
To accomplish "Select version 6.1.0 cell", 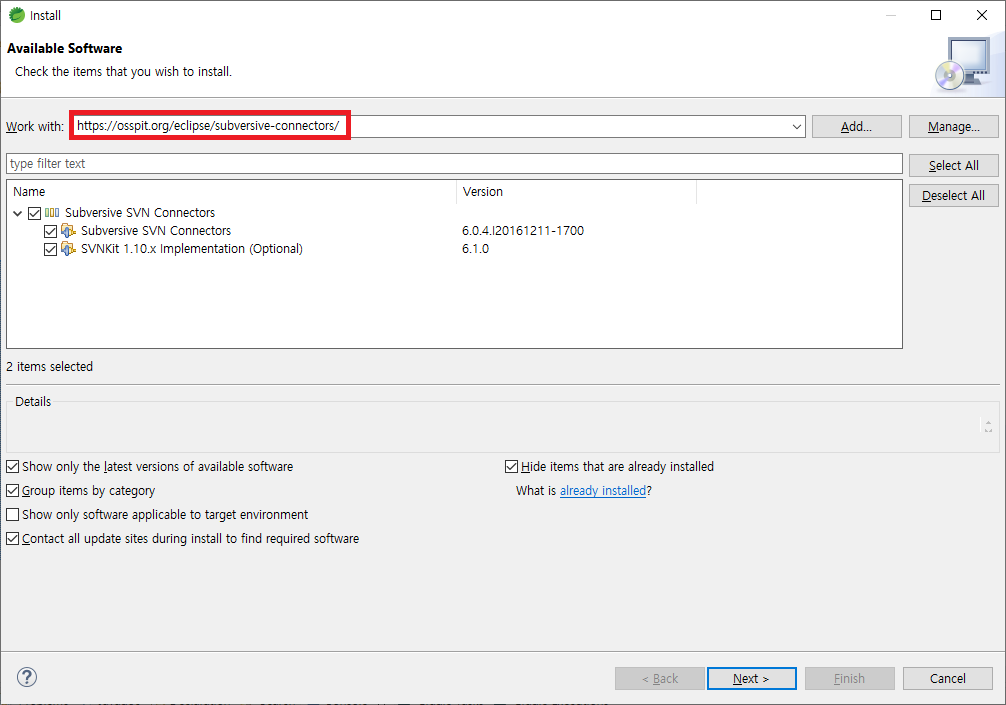I will point(475,248).
